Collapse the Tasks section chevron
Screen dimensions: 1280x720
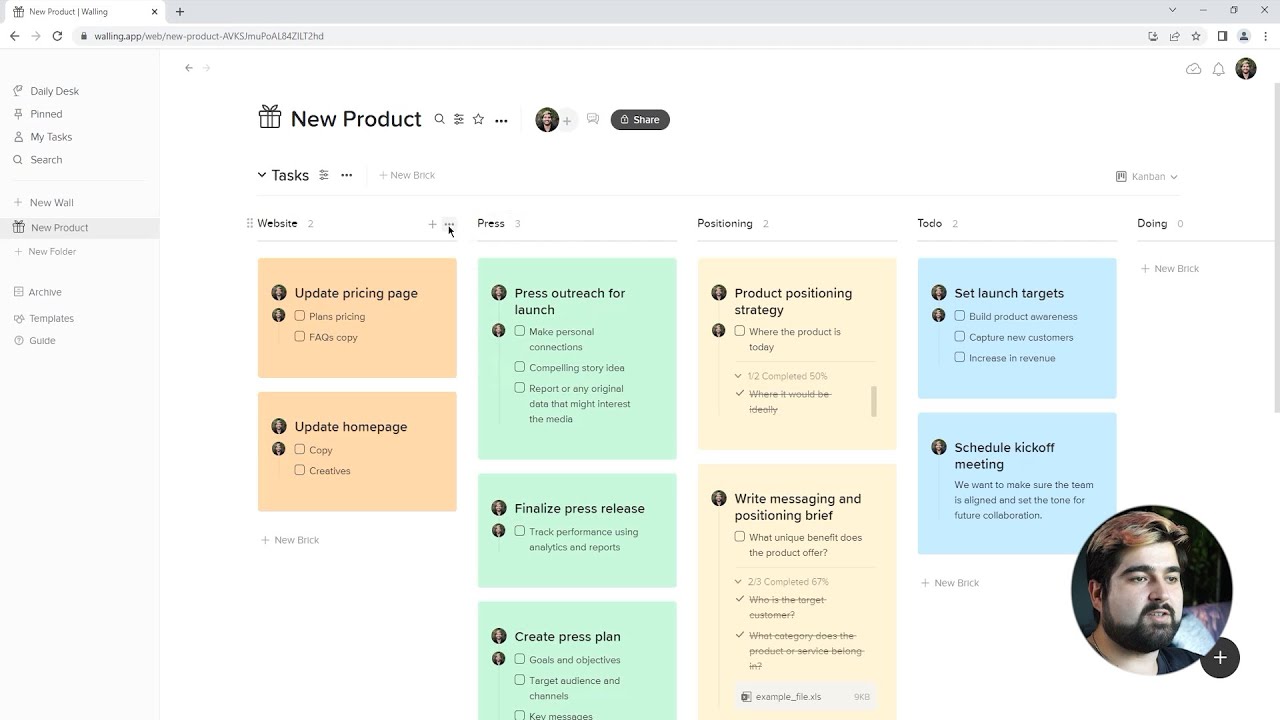[262, 175]
